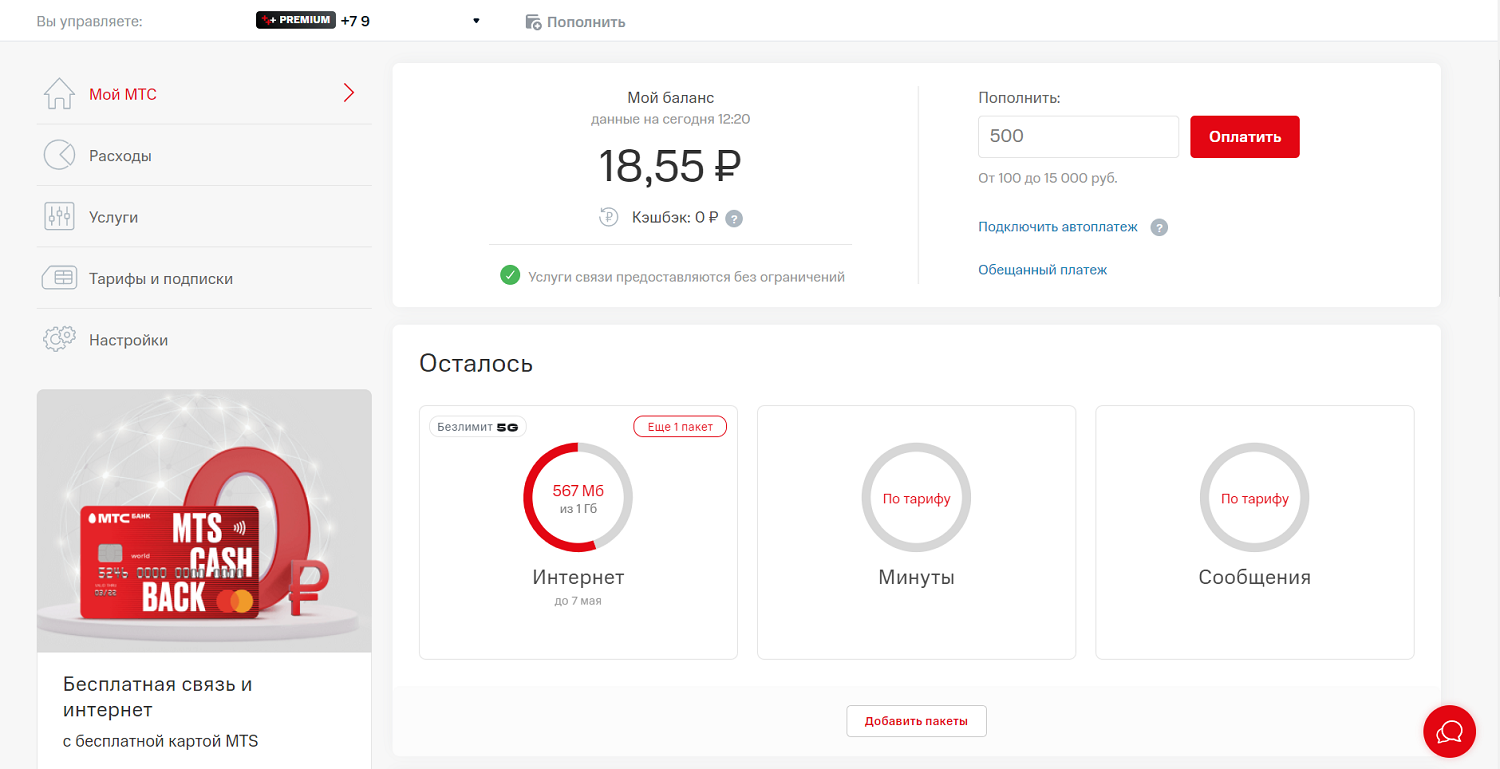Click the Подключить автоплатеж link
The width and height of the screenshot is (1500, 769).
click(x=1058, y=227)
